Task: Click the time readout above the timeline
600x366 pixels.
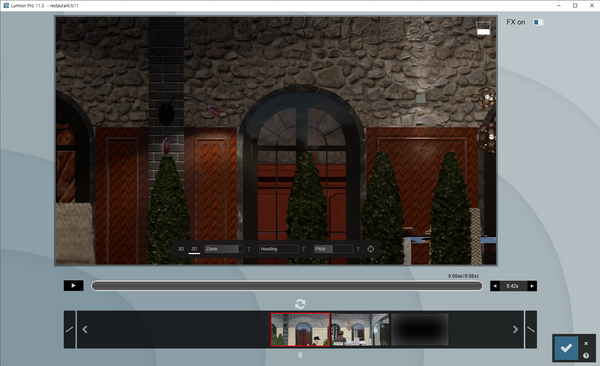Action: pos(463,276)
